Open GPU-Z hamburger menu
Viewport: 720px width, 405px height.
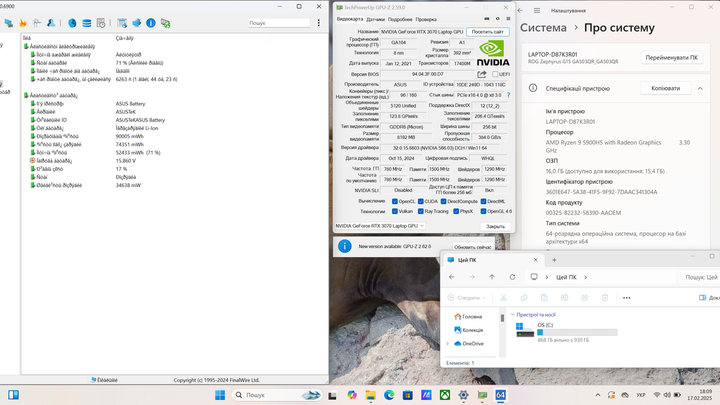tap(508, 19)
